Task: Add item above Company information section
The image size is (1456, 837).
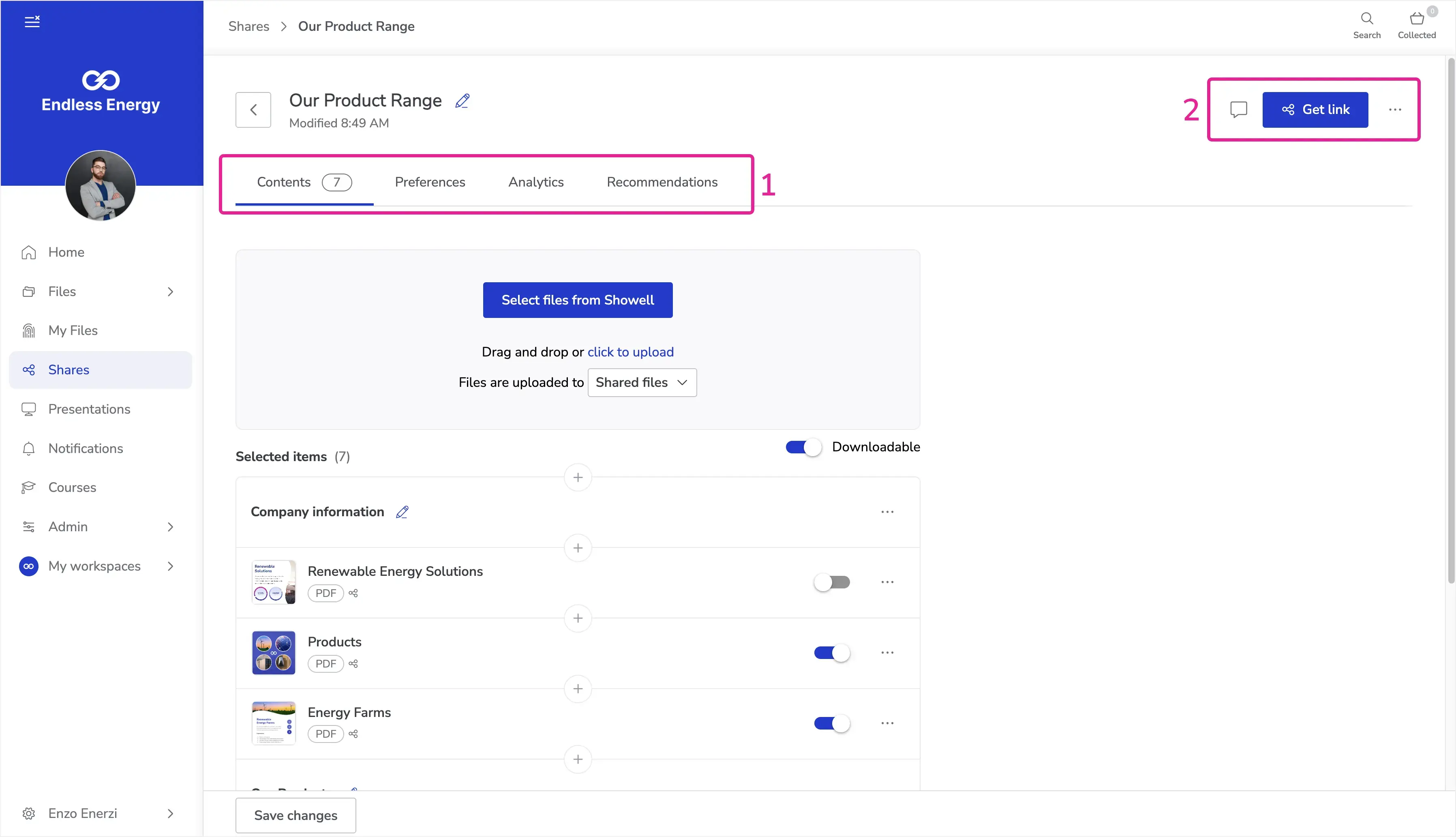Action: (578, 477)
